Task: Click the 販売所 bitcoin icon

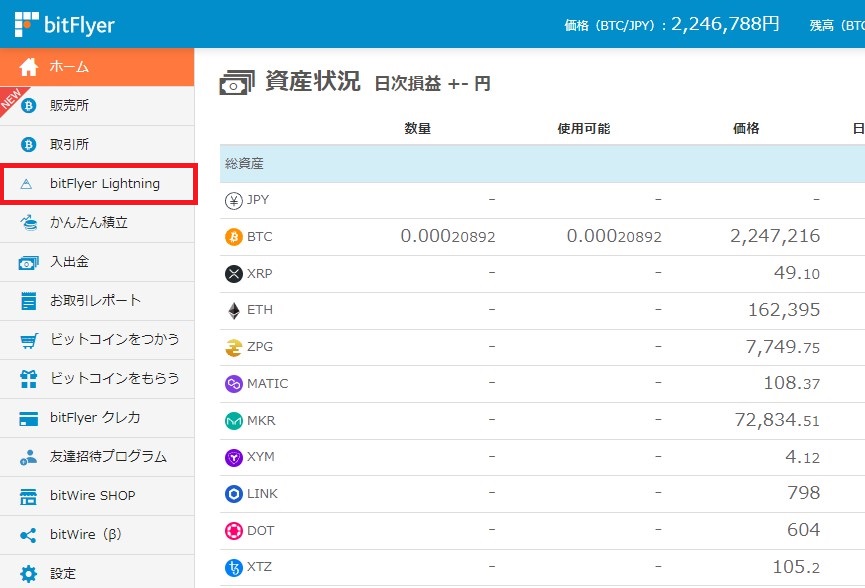Action: click(28, 105)
